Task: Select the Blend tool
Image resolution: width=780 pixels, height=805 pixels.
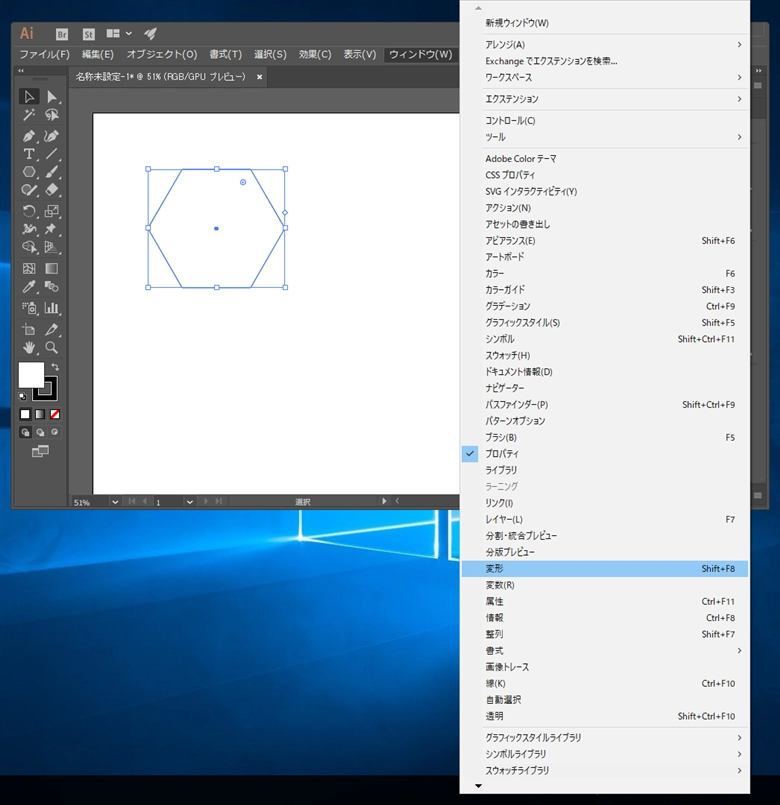Action: click(52, 287)
